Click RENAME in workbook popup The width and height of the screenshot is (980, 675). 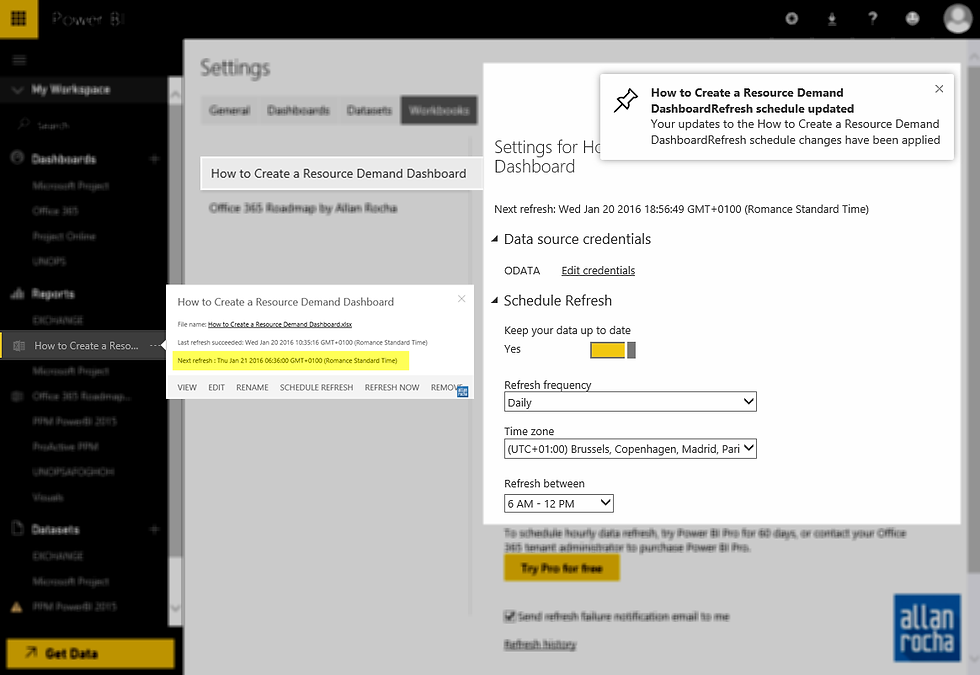click(252, 388)
